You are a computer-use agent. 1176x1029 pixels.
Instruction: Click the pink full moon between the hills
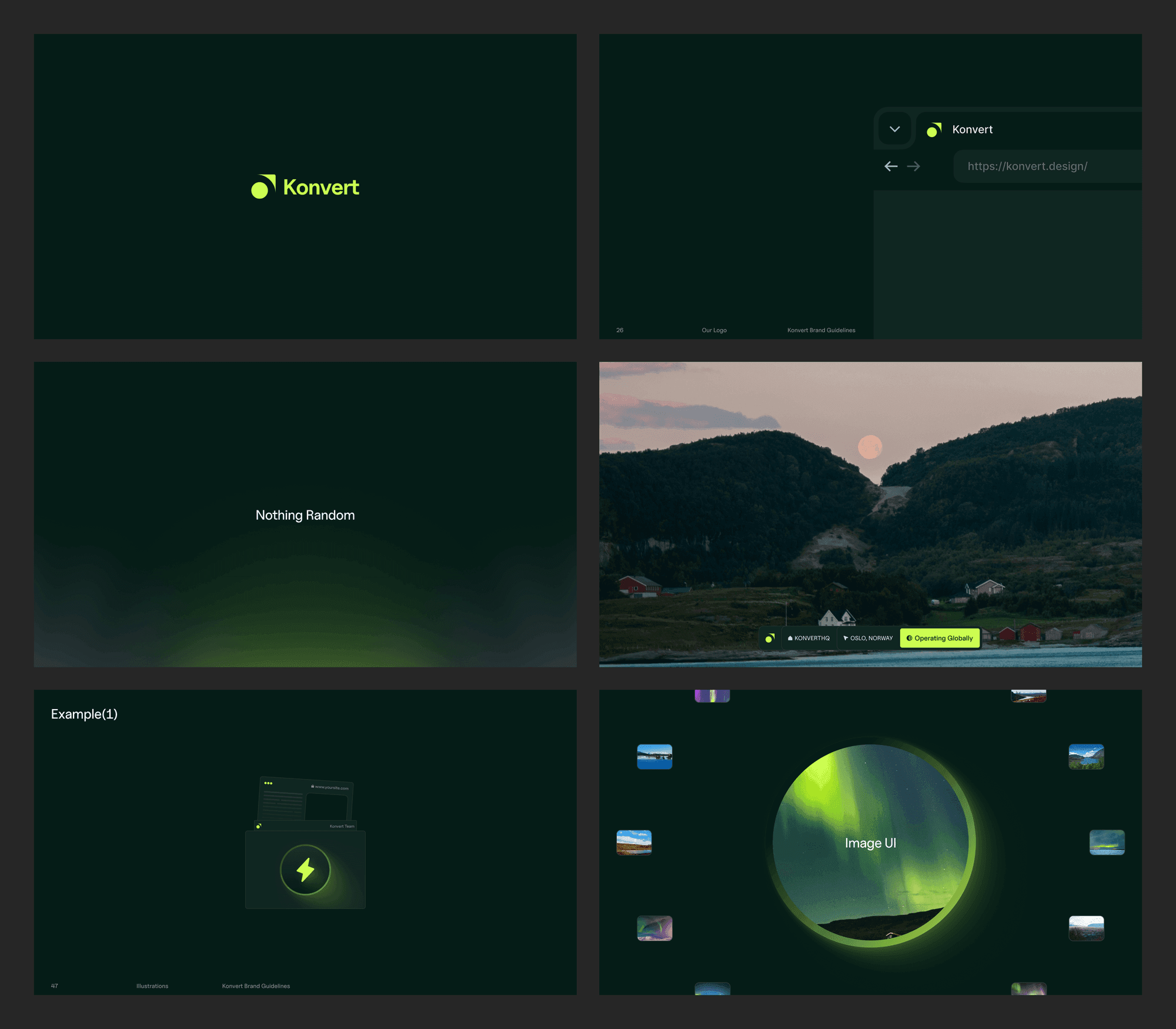870,447
